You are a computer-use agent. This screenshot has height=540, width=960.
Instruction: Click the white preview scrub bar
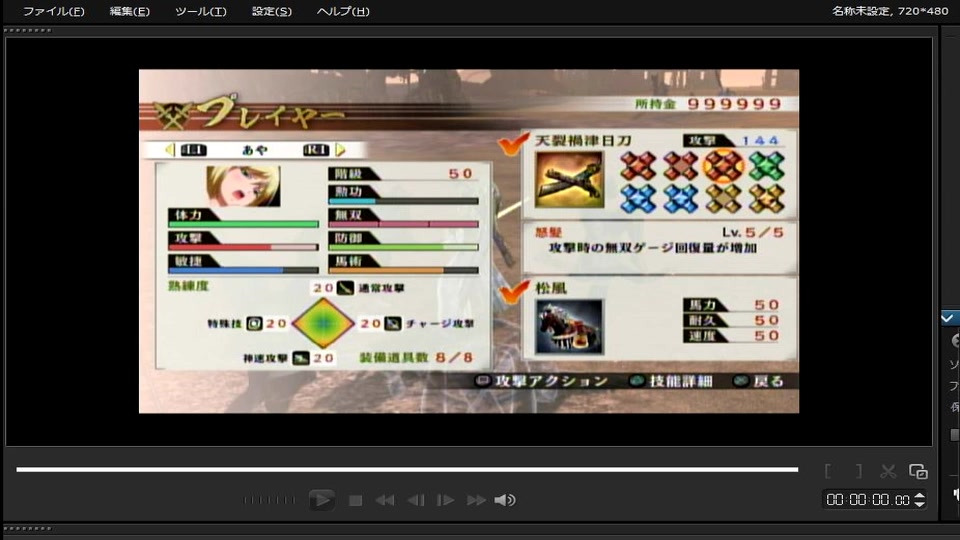(407, 470)
